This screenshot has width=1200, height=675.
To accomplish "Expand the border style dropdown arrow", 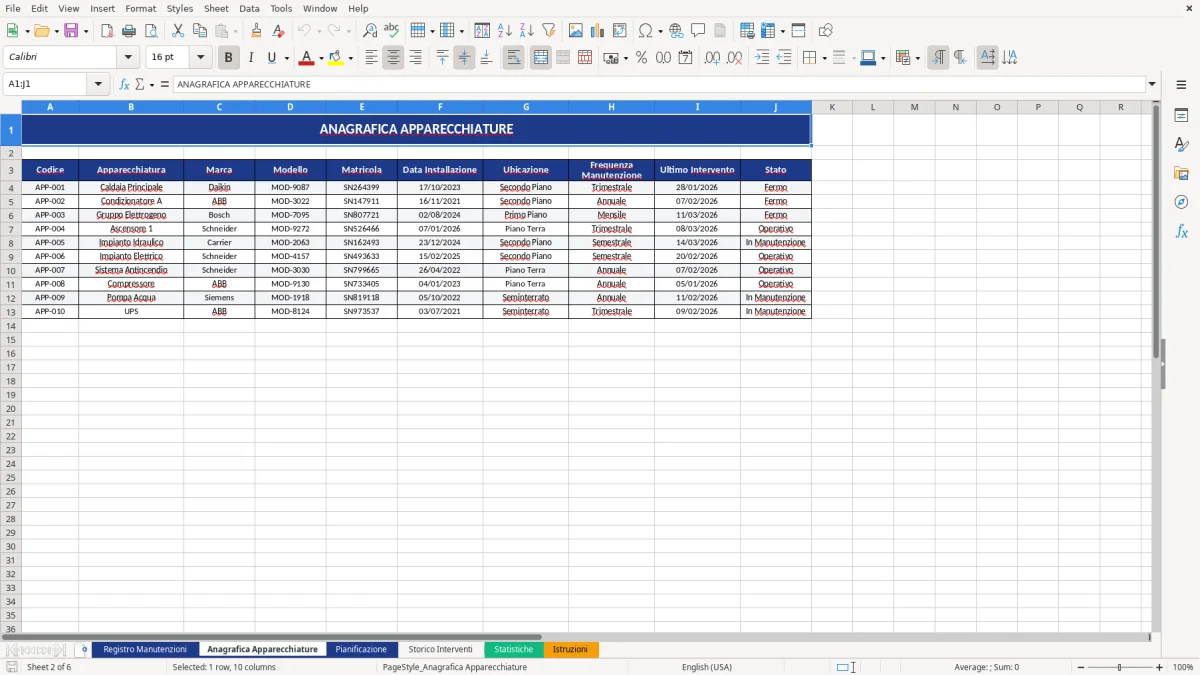I will point(853,57).
